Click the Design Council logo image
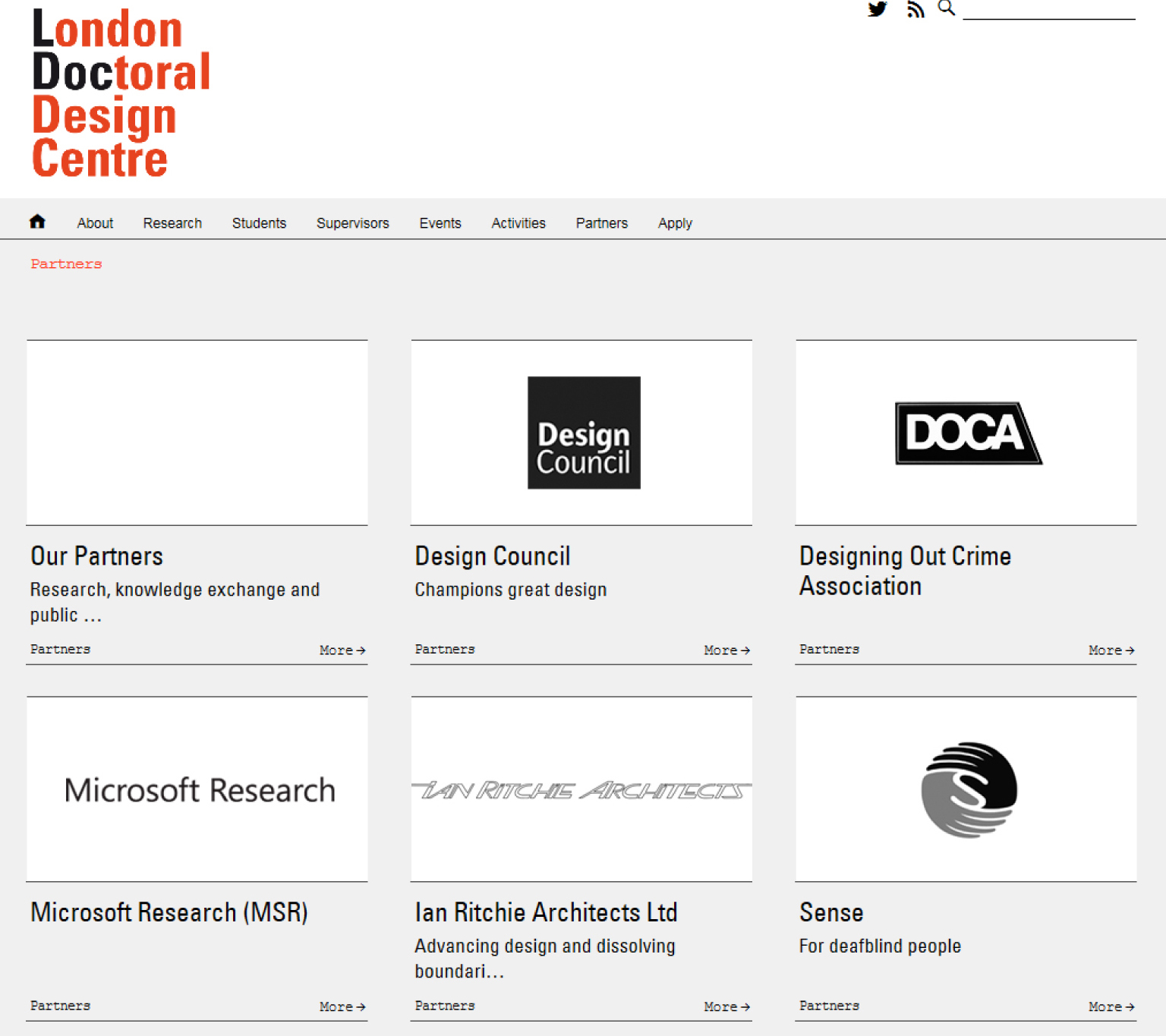1166x1036 pixels. [583, 433]
